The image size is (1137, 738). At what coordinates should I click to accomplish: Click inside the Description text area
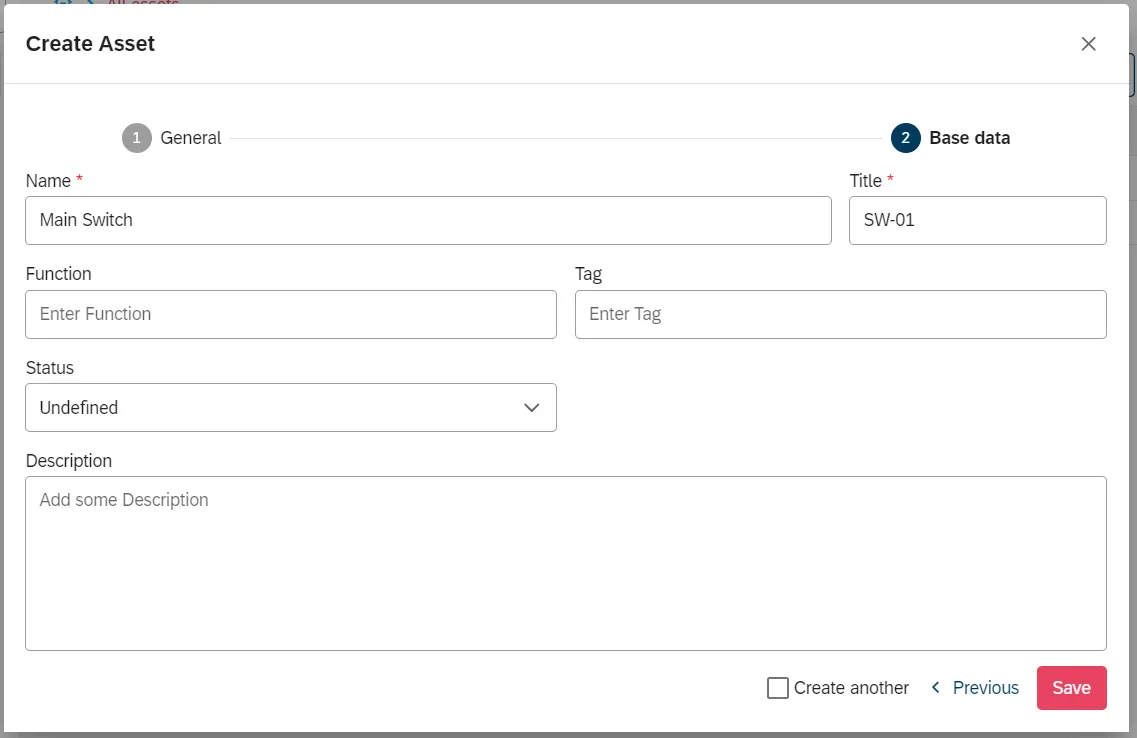point(566,563)
